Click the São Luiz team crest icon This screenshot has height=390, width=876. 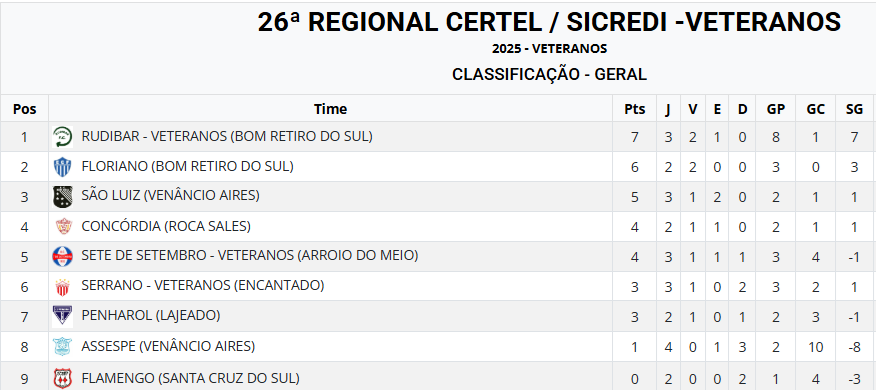tap(63, 197)
